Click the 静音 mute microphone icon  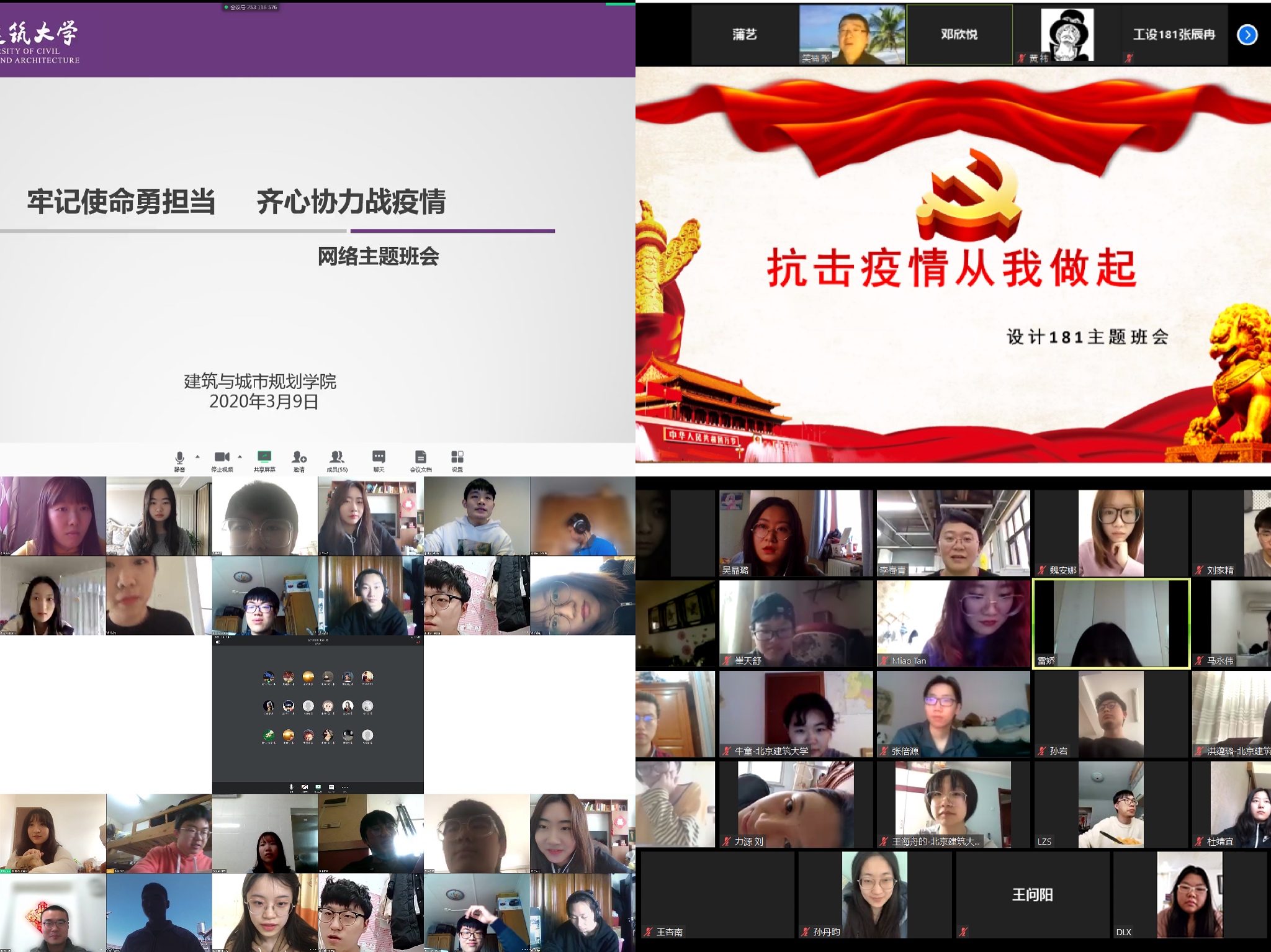(179, 458)
